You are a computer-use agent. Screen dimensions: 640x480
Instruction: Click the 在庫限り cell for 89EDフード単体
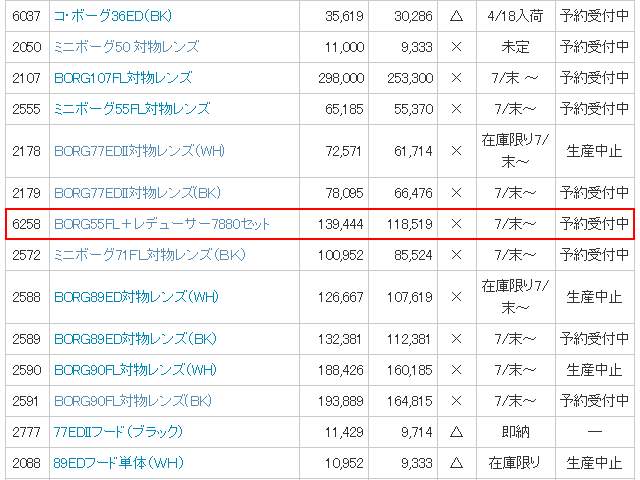[x=515, y=463]
